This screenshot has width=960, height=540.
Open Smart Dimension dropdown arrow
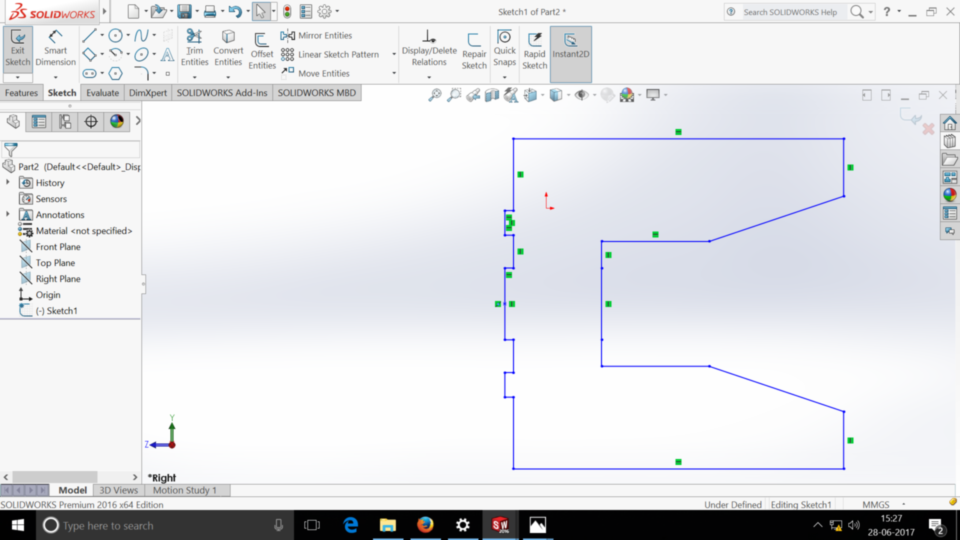tap(55, 78)
